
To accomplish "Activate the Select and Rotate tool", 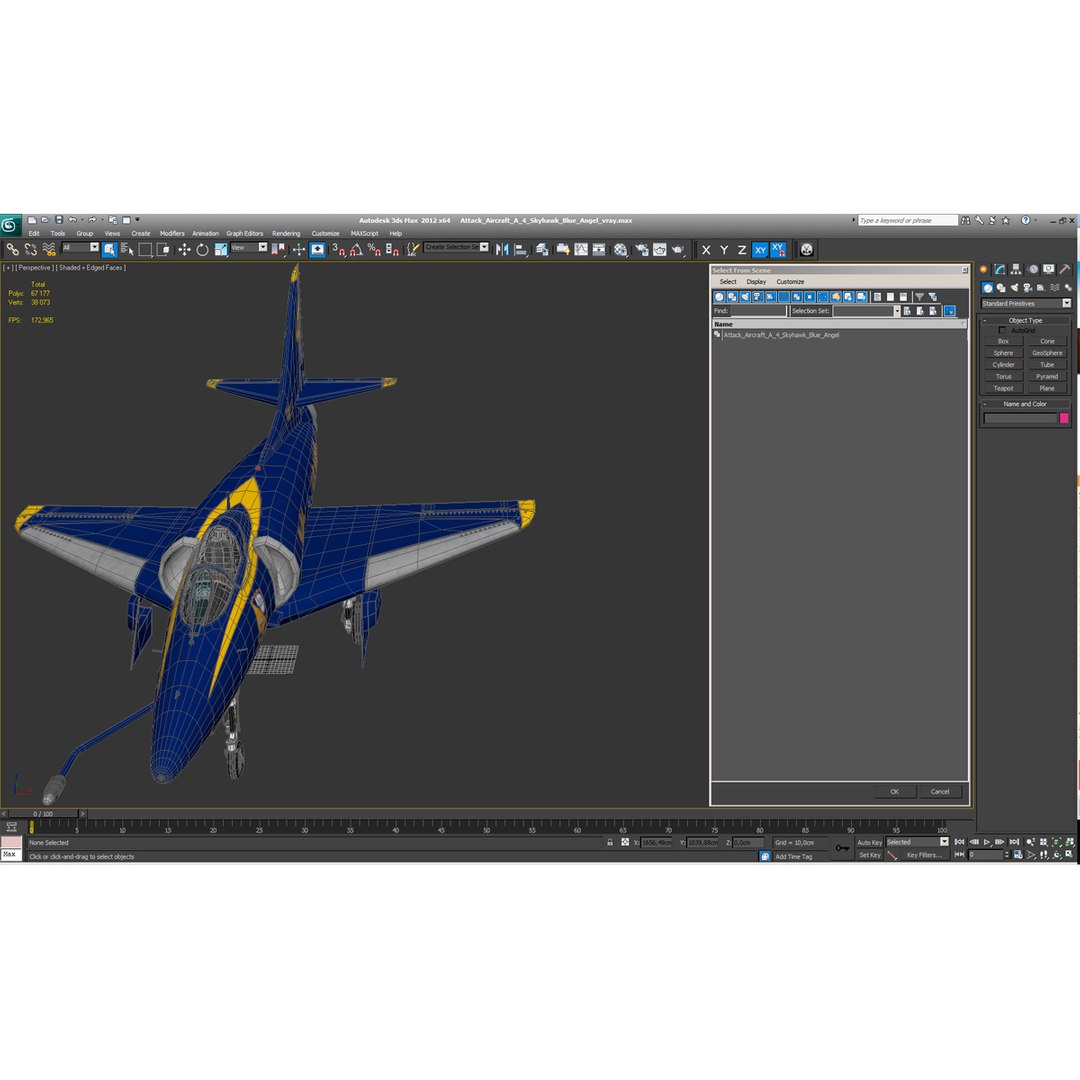I will click(202, 249).
